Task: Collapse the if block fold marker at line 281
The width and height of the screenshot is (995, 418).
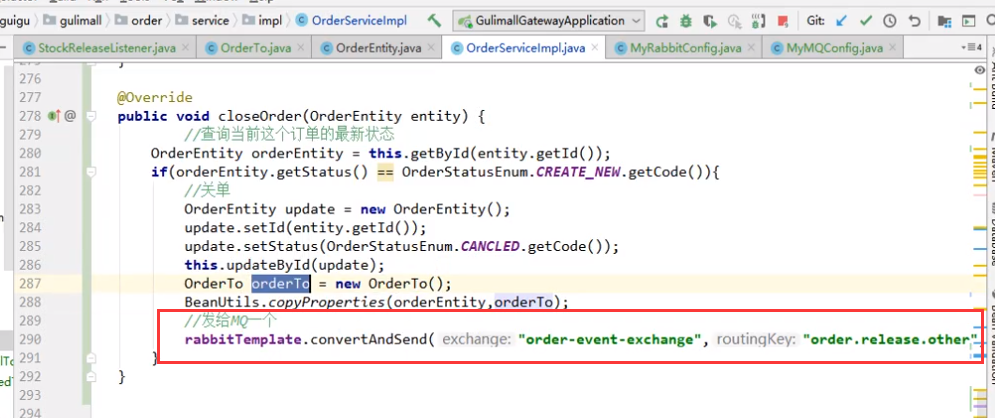Action: pyautogui.click(x=90, y=172)
